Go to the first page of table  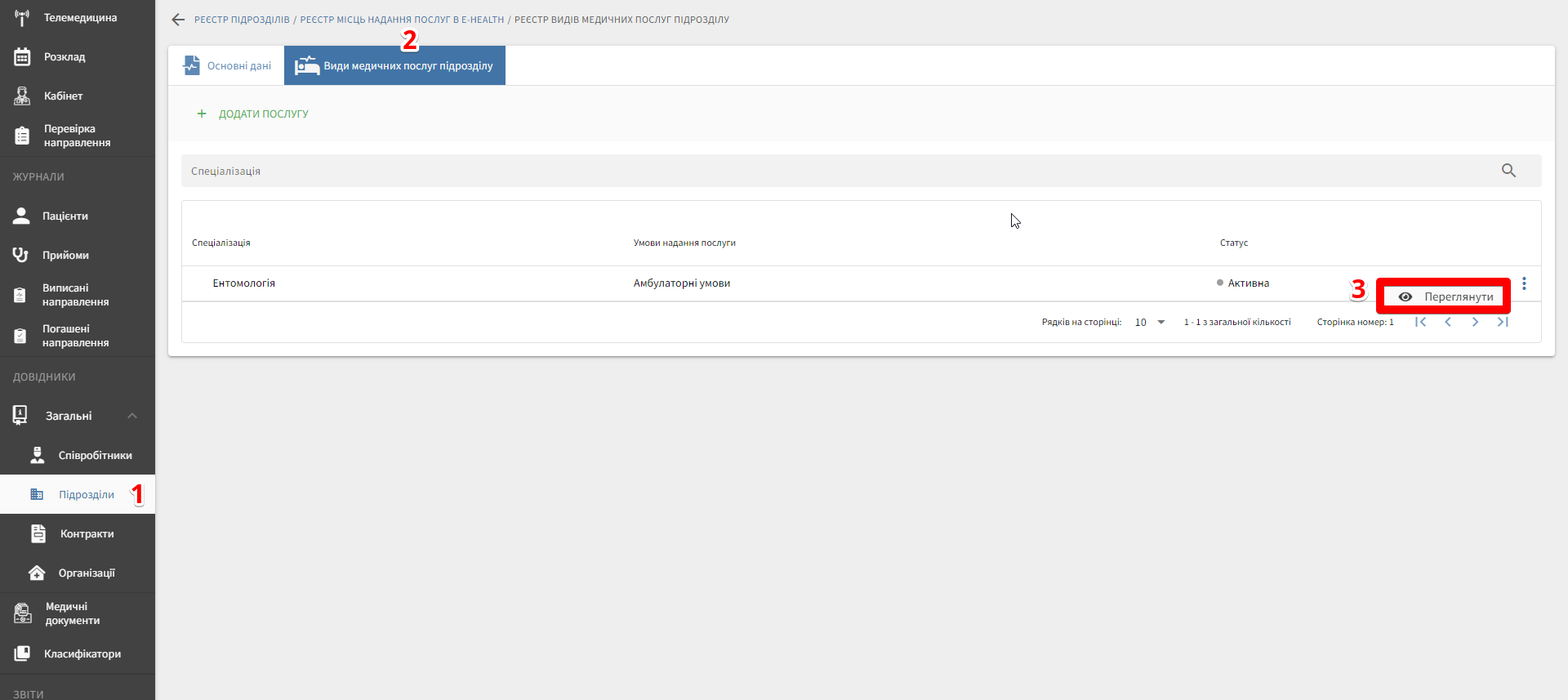pos(1421,322)
